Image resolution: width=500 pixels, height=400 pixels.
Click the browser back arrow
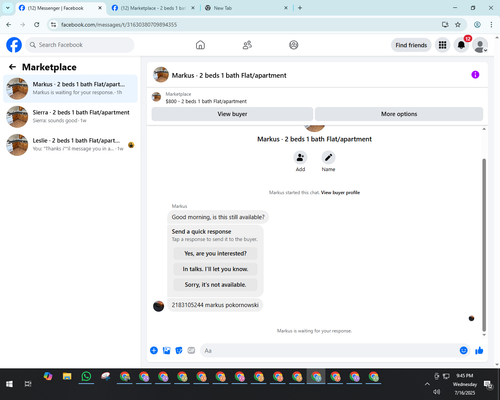[x=9, y=25]
